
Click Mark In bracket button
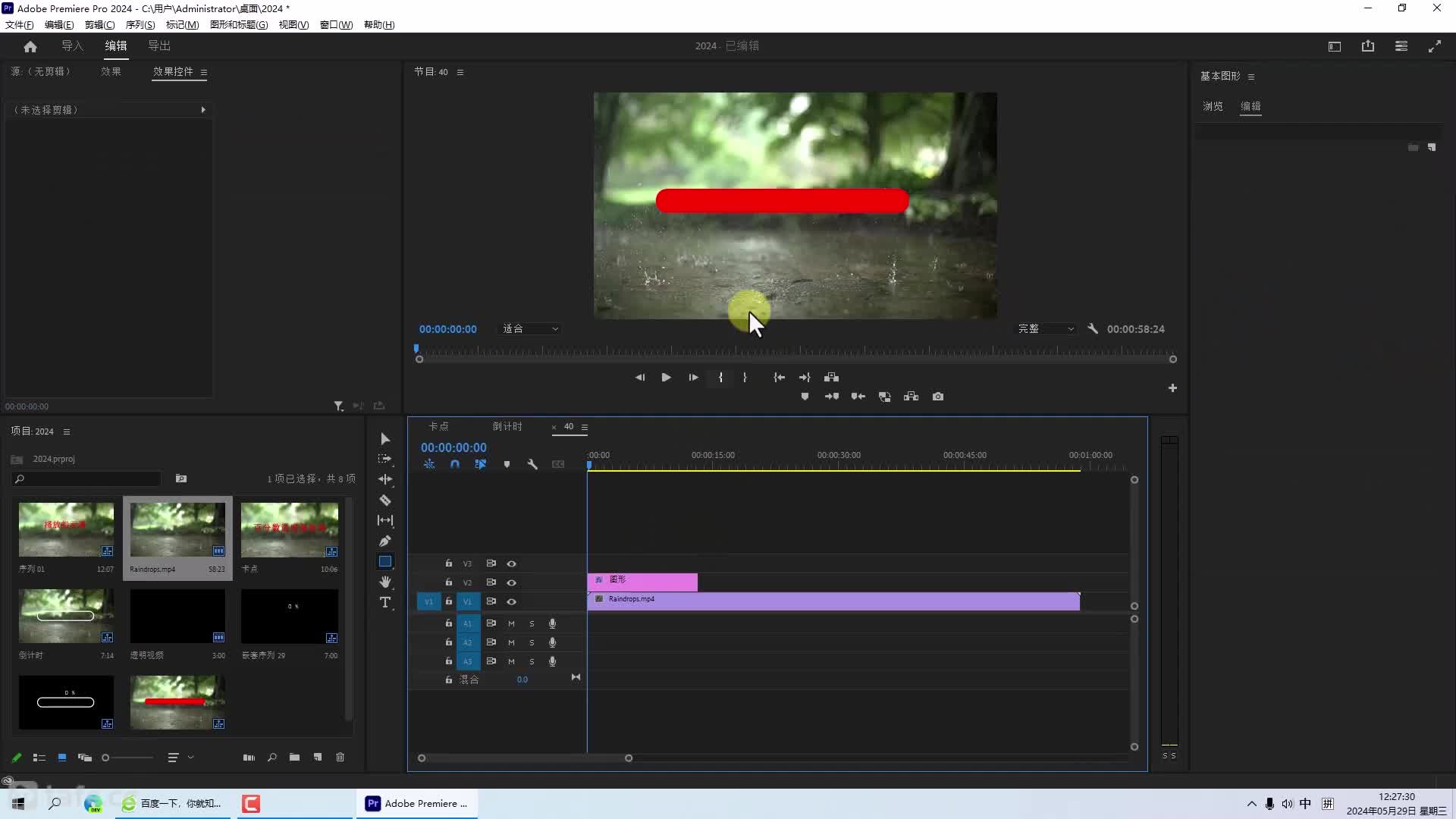pyautogui.click(x=720, y=377)
